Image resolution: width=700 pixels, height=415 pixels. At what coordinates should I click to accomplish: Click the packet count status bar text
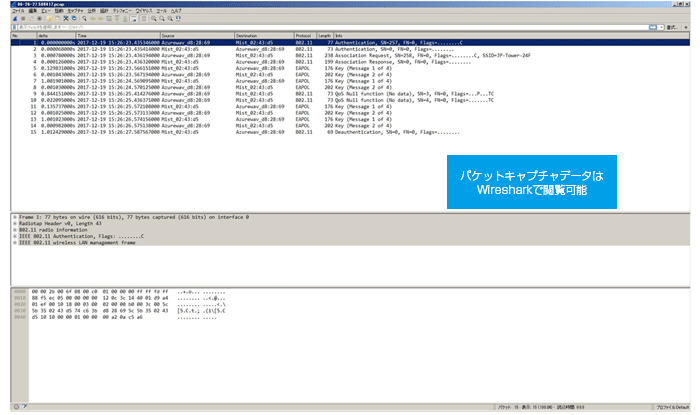coord(541,407)
